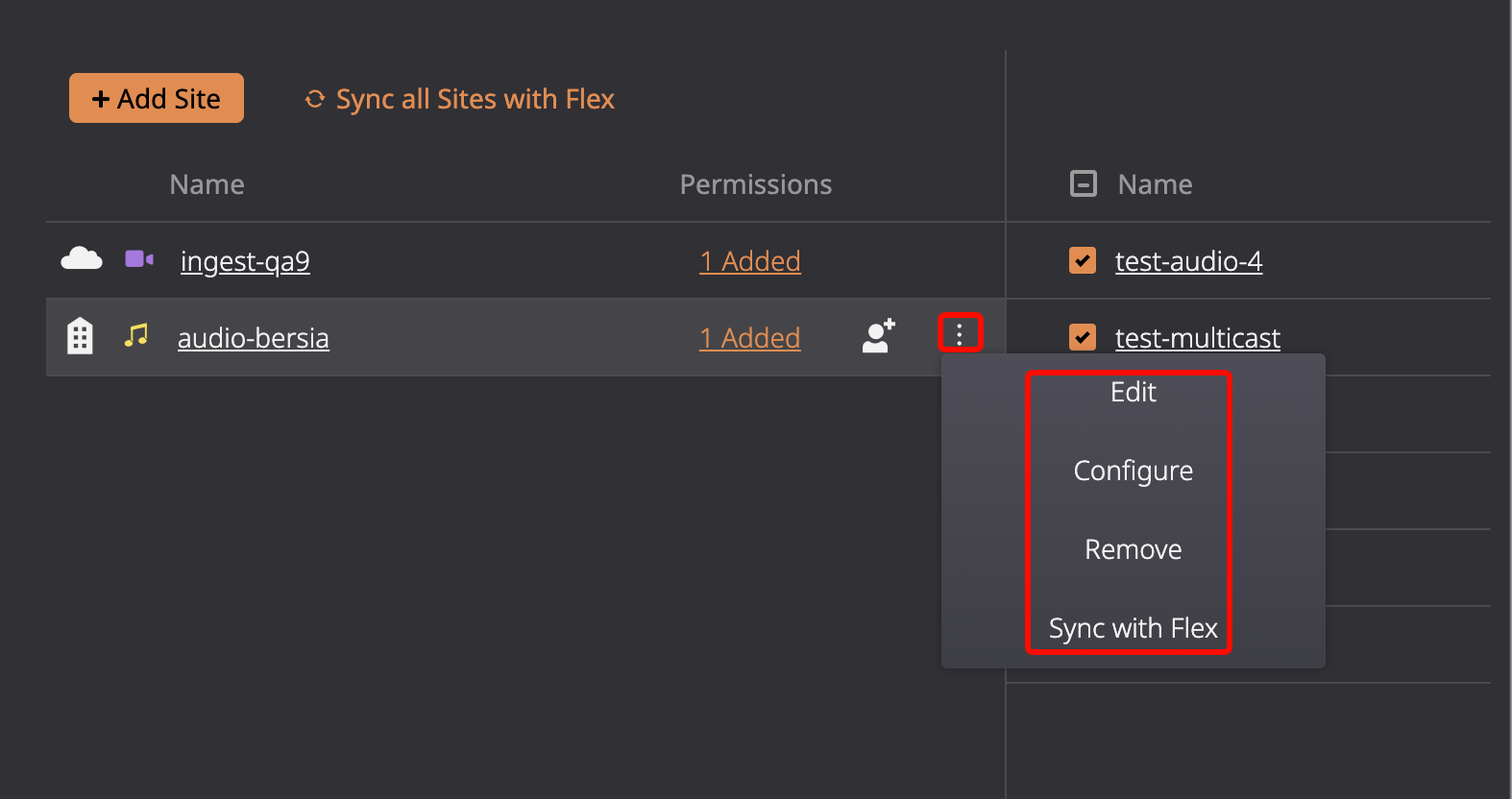The image size is (1512, 799).
Task: Open the test-audio-4 link
Action: click(x=1188, y=261)
